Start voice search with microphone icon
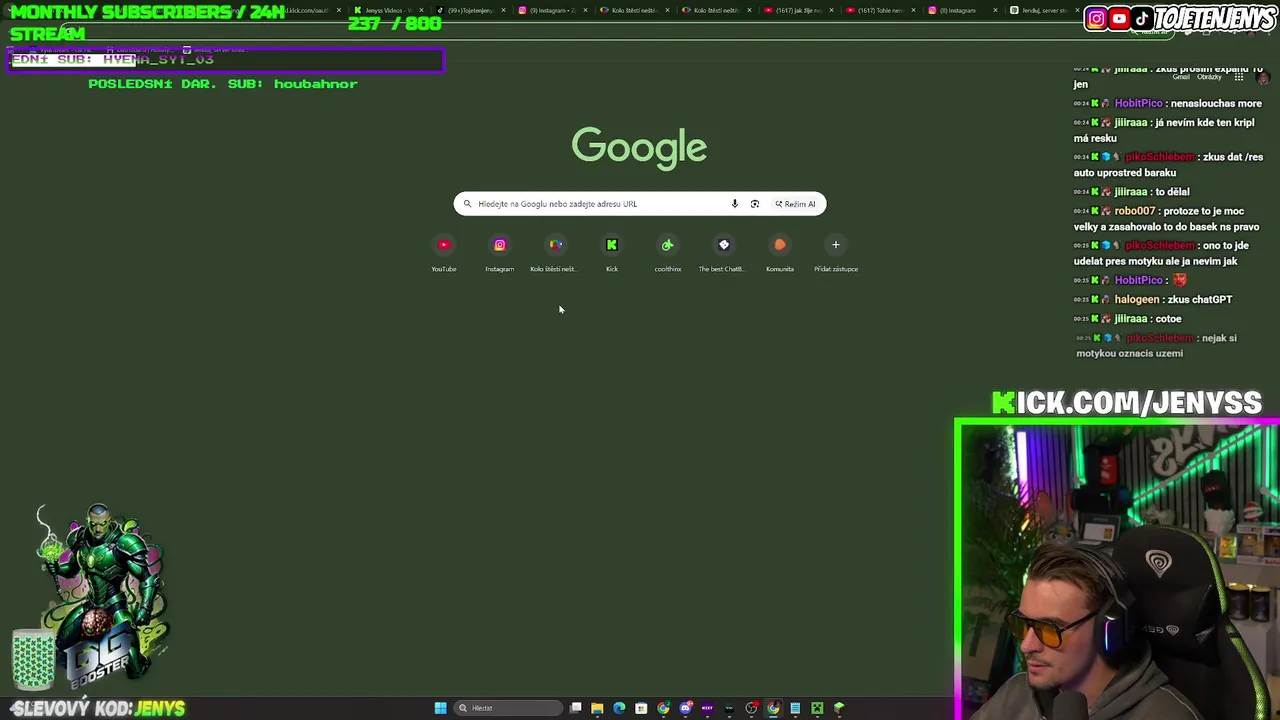This screenshot has width=1280, height=720. pyautogui.click(x=734, y=204)
